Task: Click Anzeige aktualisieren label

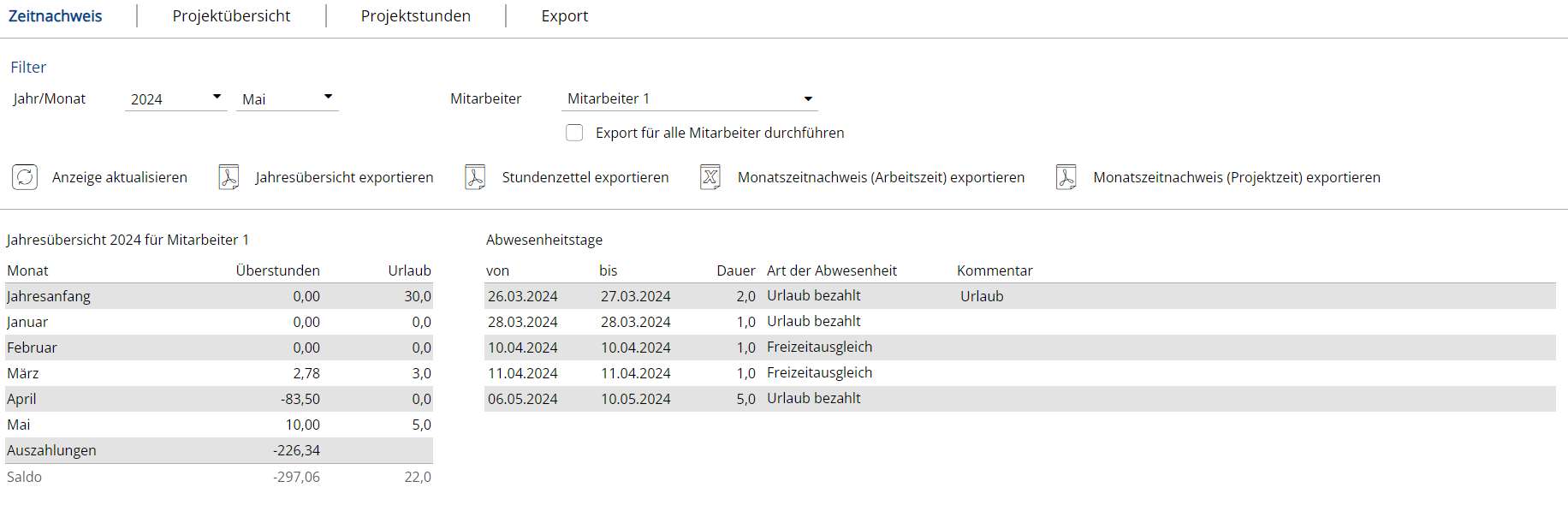Action: point(120,177)
